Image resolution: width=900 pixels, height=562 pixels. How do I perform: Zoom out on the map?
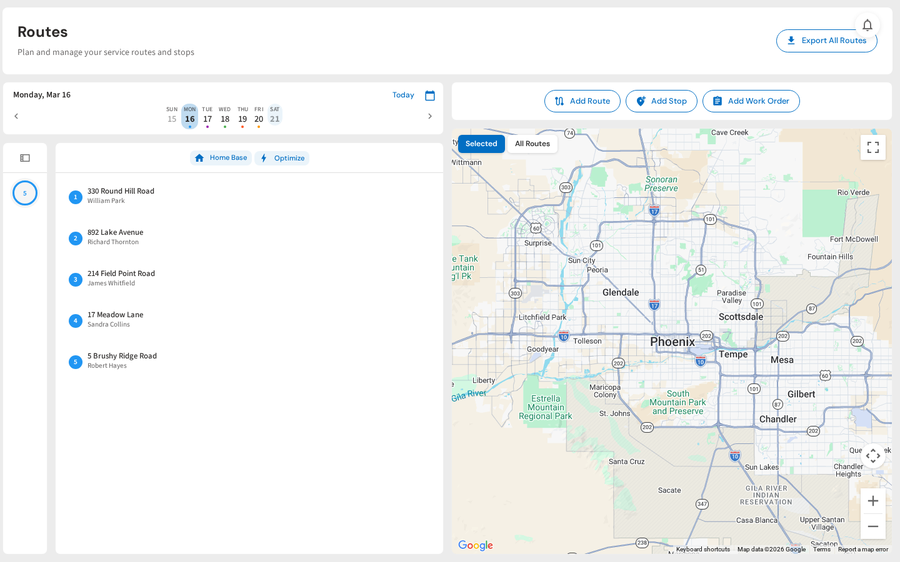[x=873, y=526]
